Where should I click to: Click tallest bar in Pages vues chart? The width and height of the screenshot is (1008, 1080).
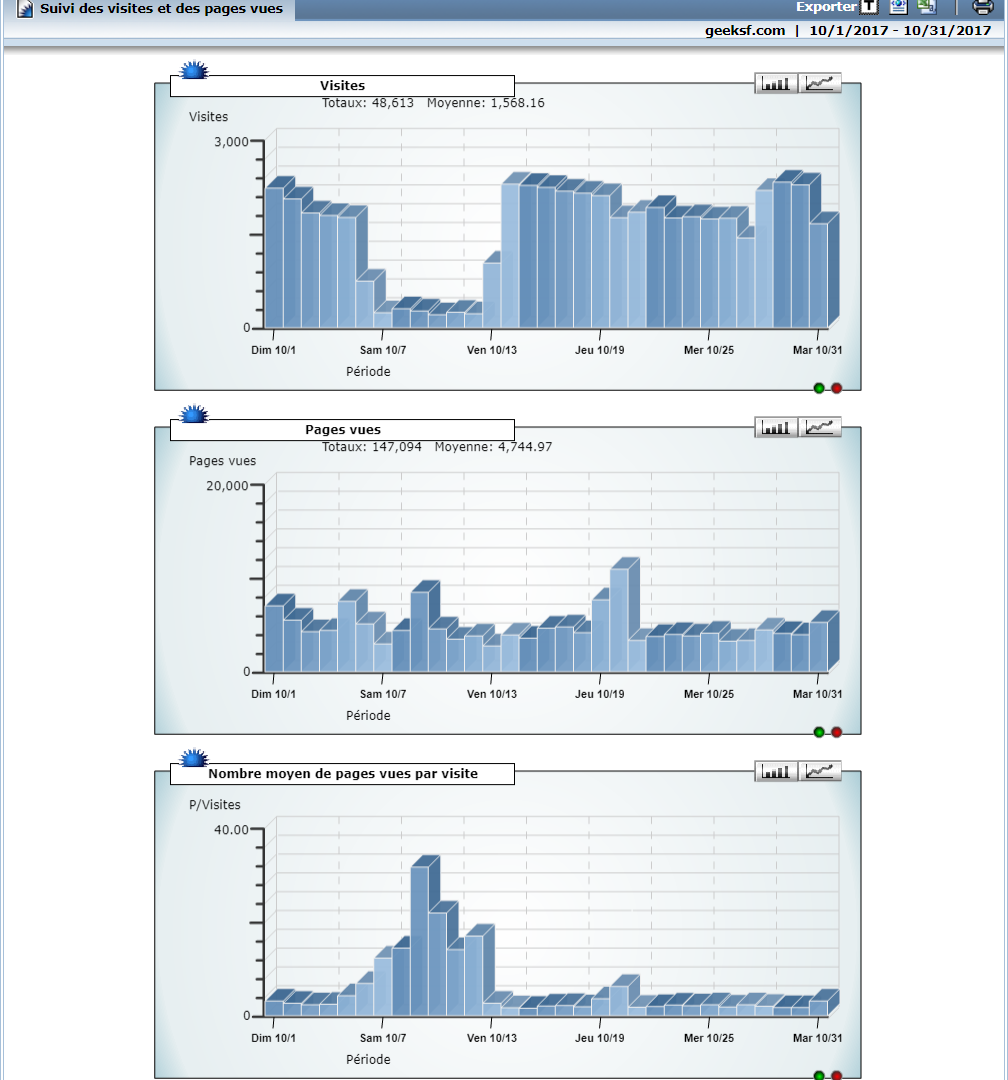point(619,620)
